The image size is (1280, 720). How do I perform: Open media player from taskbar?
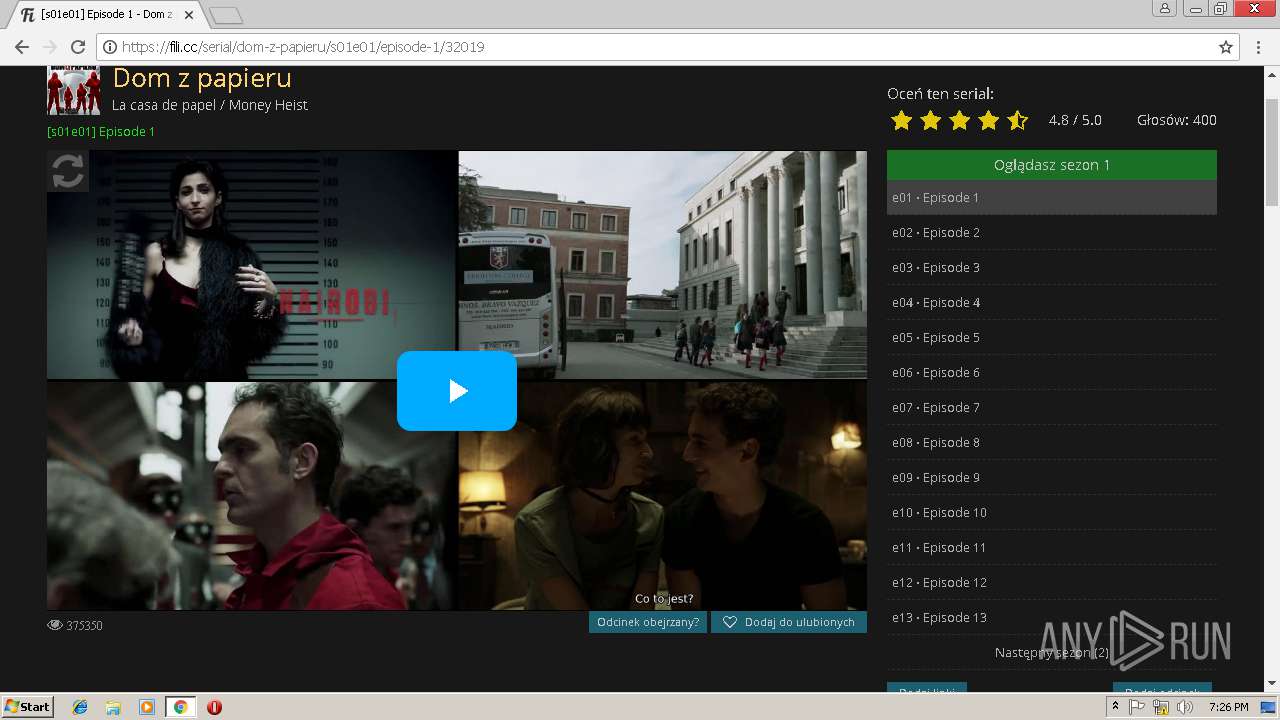[147, 707]
